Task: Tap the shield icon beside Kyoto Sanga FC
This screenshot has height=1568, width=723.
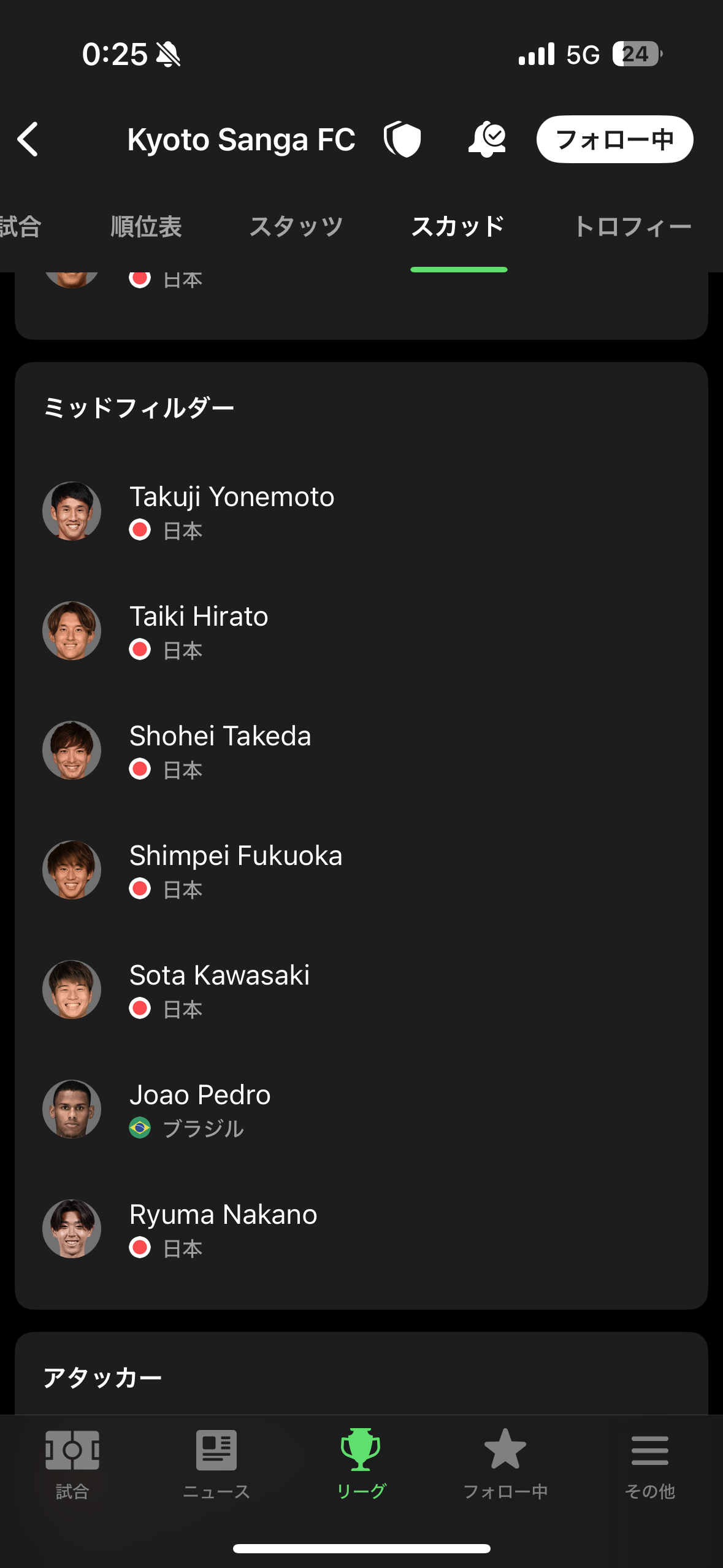Action: pos(402,139)
